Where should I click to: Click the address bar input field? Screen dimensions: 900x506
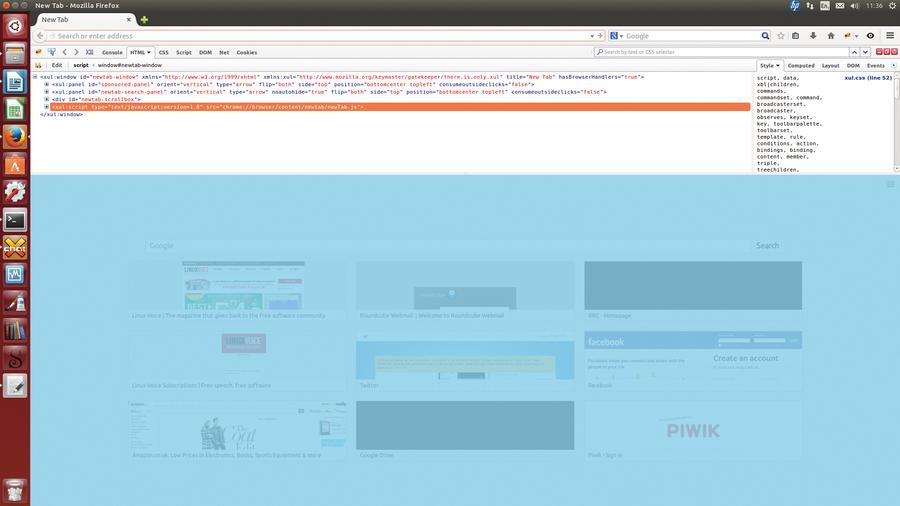pyautogui.click(x=321, y=36)
